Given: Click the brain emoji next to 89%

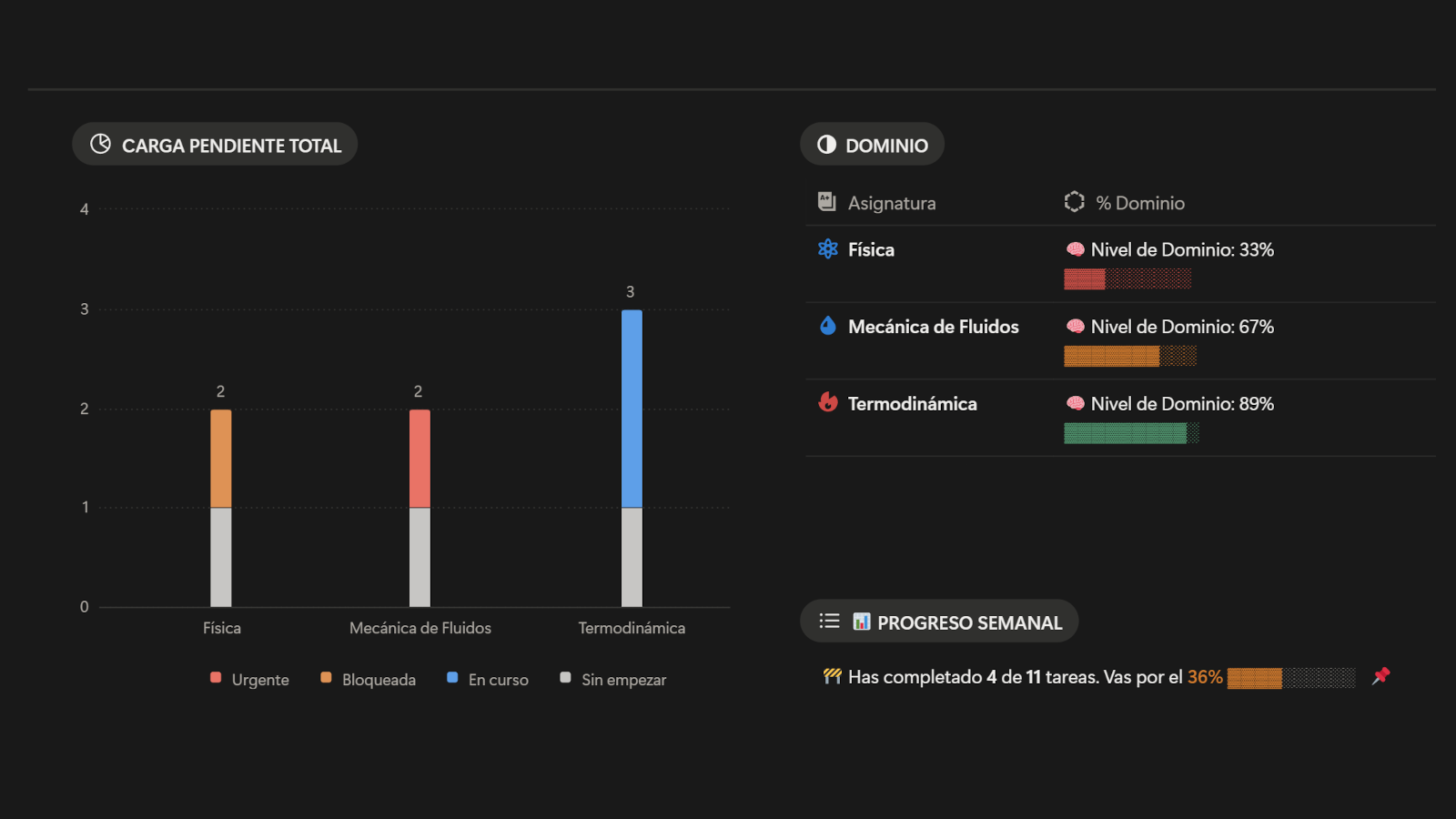Looking at the screenshot, I should coord(1076,403).
